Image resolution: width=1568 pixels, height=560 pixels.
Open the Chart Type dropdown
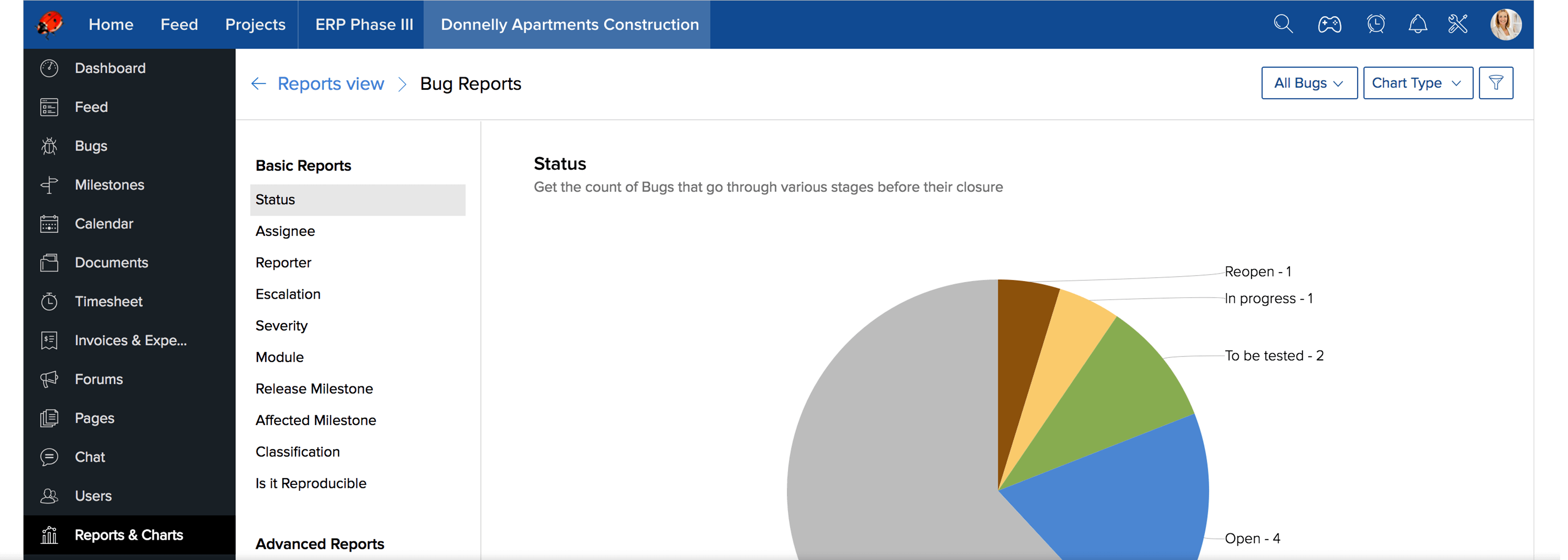pos(1418,83)
